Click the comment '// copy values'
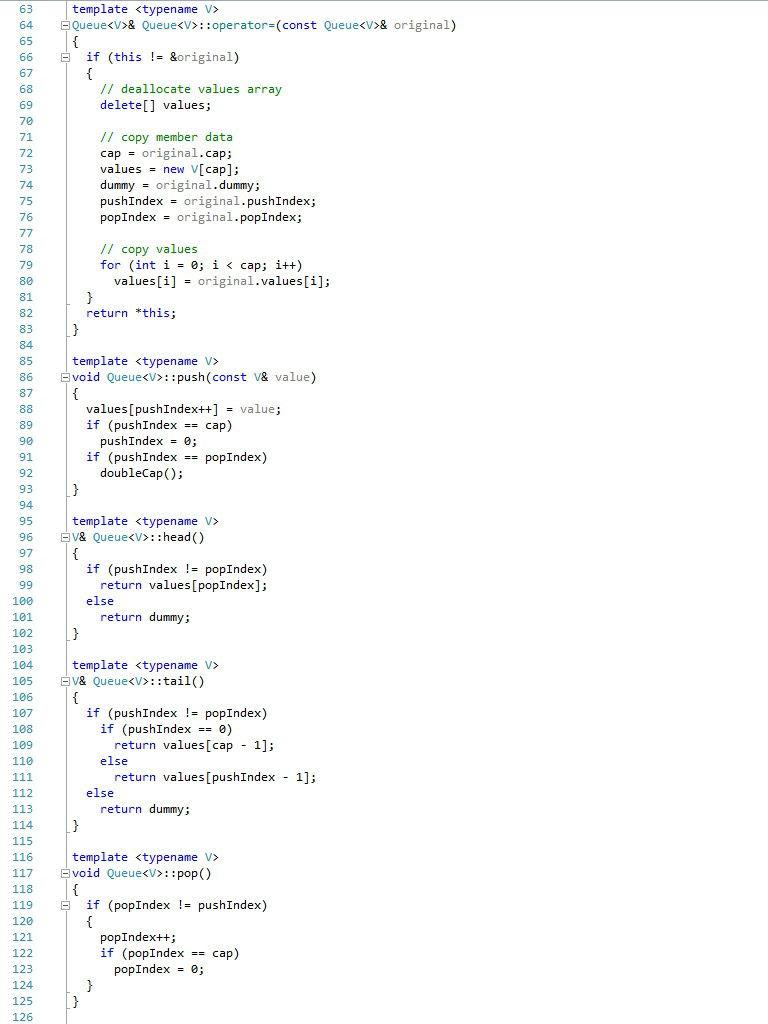Screen dimensions: 768x1024 (x=149, y=249)
